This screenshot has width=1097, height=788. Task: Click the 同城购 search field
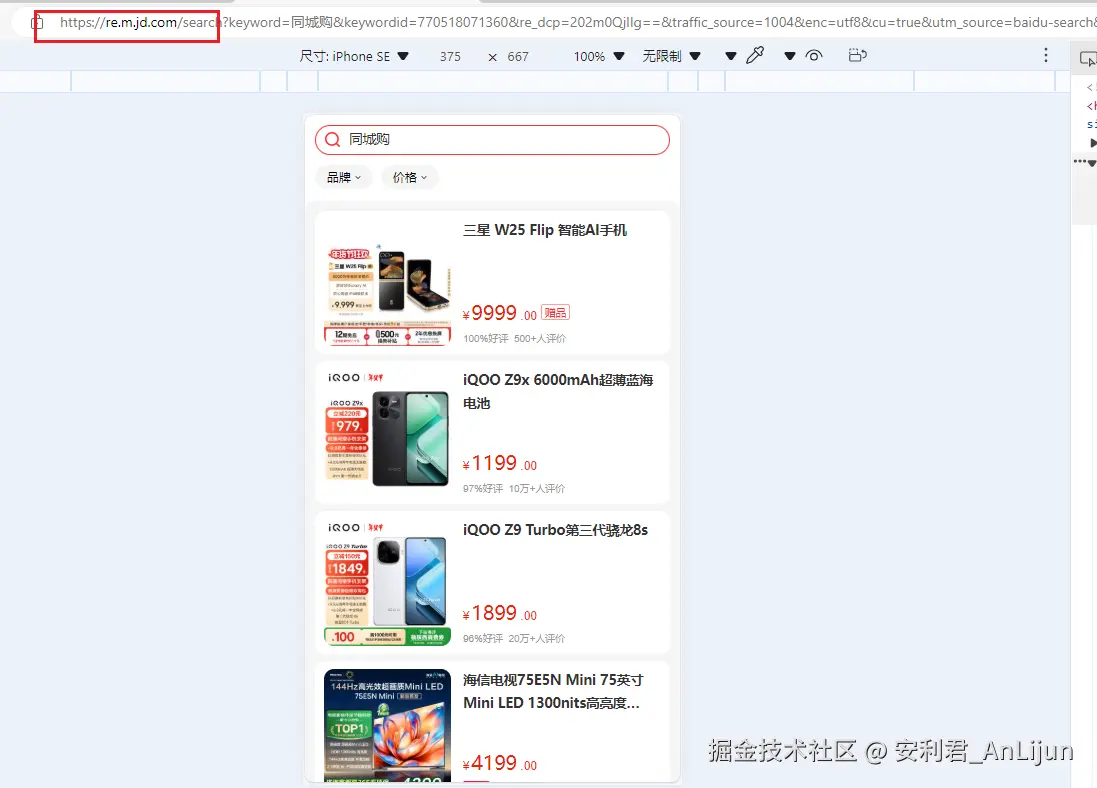pyautogui.click(x=493, y=140)
